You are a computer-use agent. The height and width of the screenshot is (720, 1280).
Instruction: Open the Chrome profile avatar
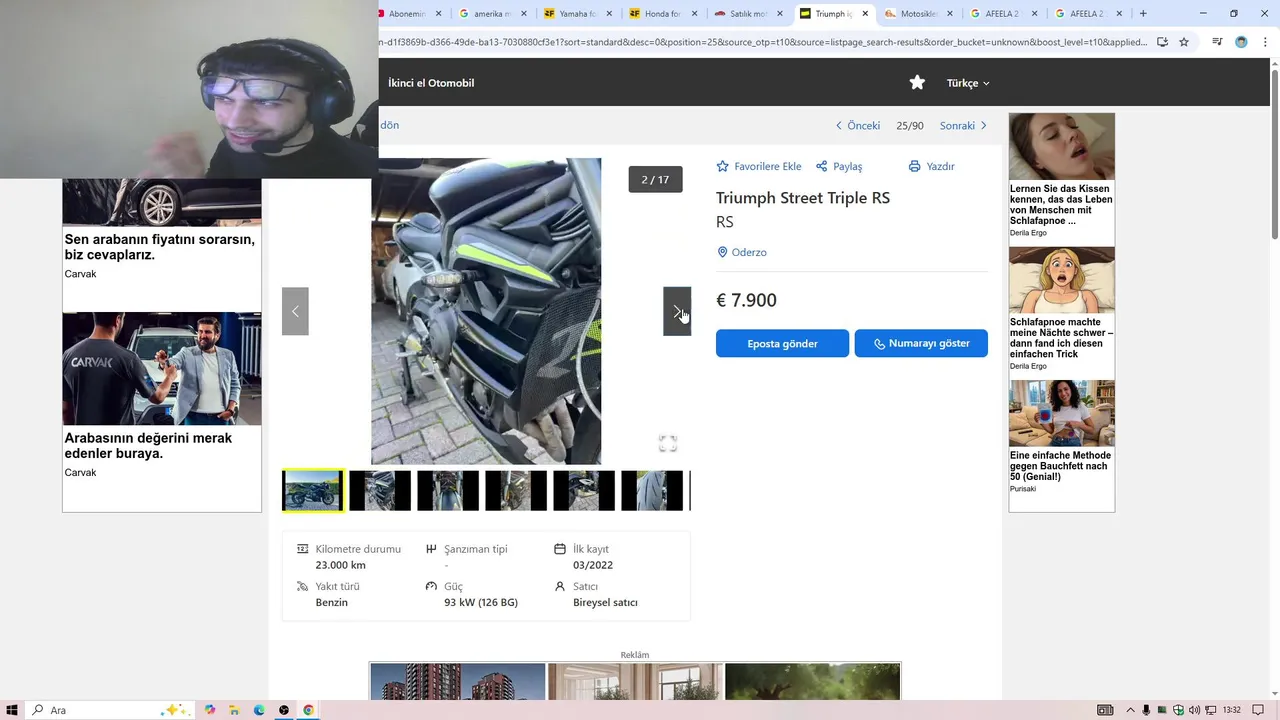[1241, 42]
